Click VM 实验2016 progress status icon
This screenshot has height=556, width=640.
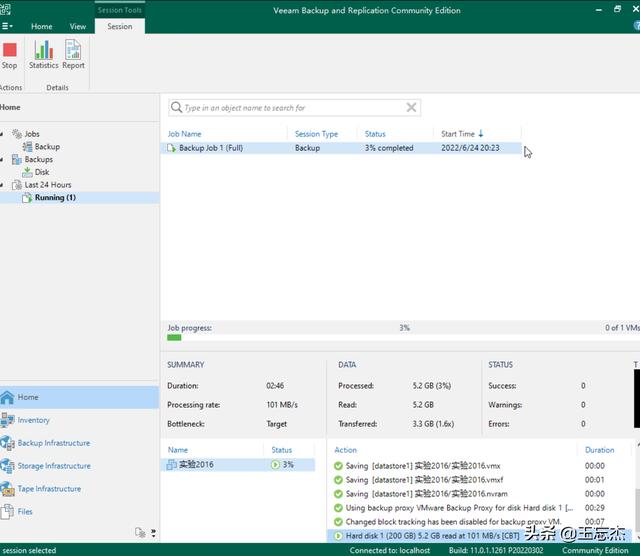pyautogui.click(x=276, y=465)
